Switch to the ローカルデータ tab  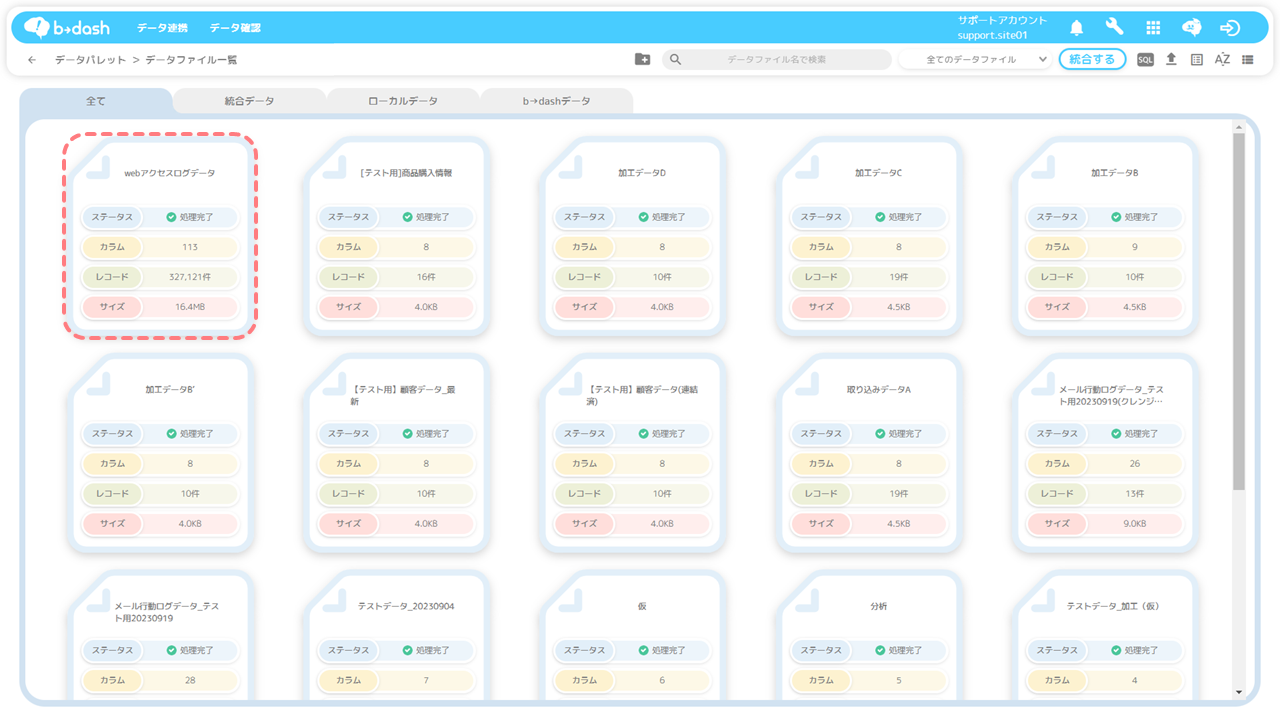coord(403,101)
